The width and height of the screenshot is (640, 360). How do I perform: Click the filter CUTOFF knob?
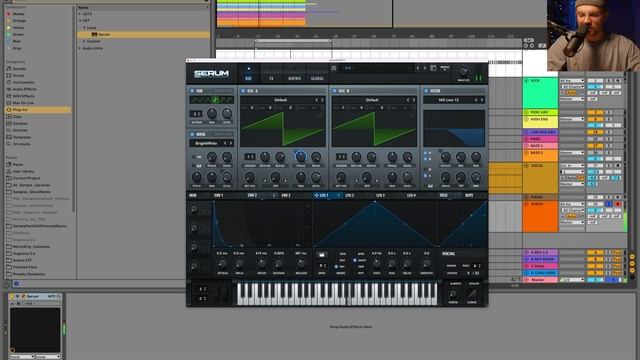pos(445,157)
